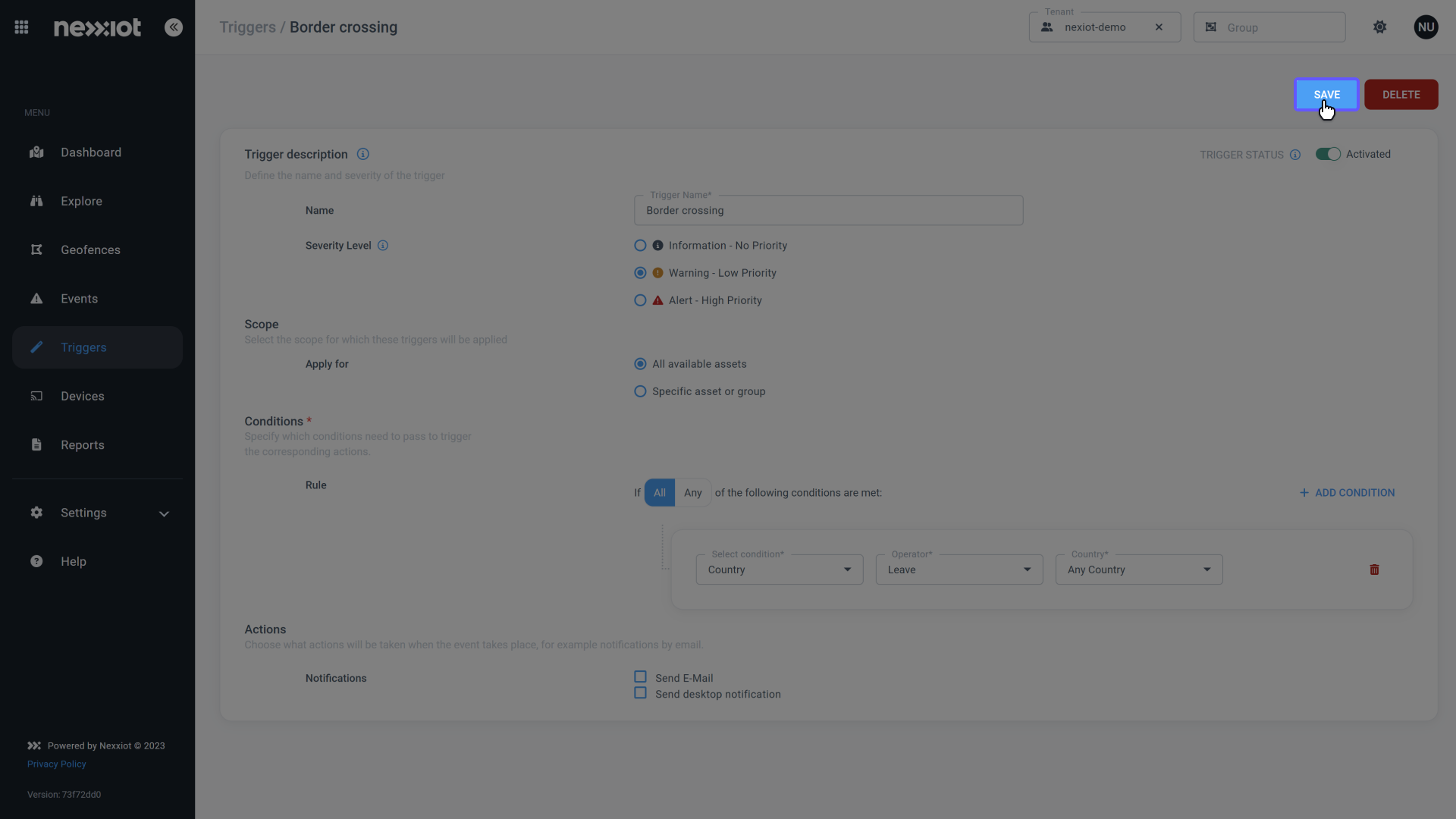The height and width of the screenshot is (819, 1456).
Task: Select Information - No Priority severity
Action: (640, 246)
